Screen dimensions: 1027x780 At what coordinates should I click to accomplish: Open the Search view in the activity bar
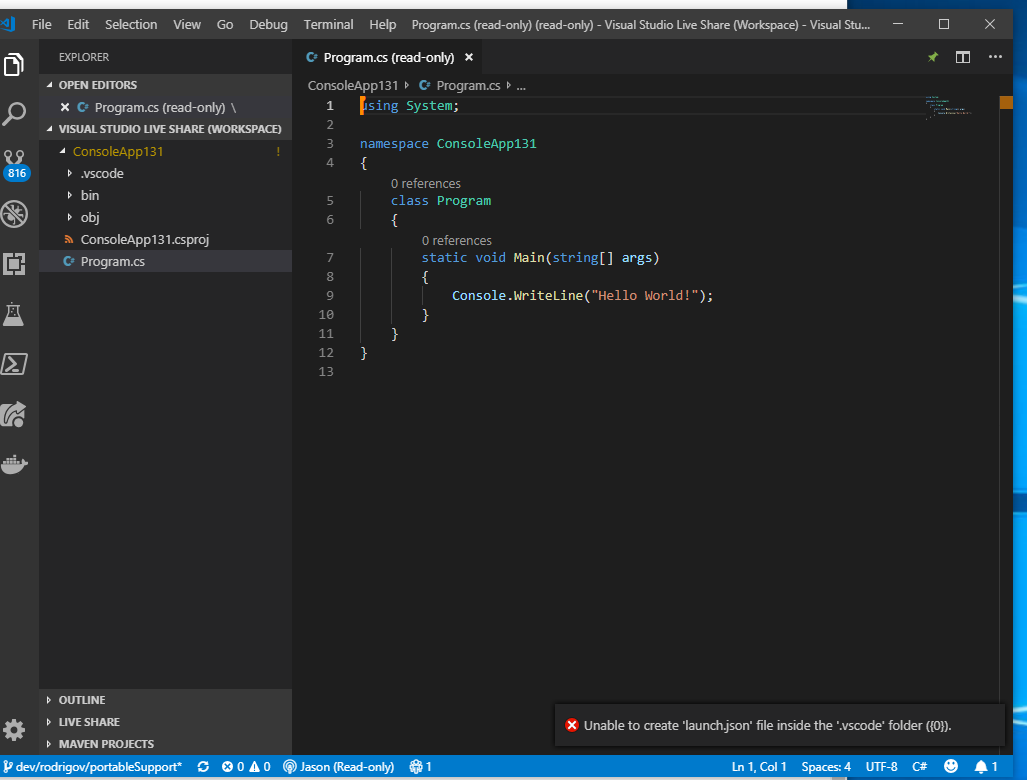(x=15, y=114)
